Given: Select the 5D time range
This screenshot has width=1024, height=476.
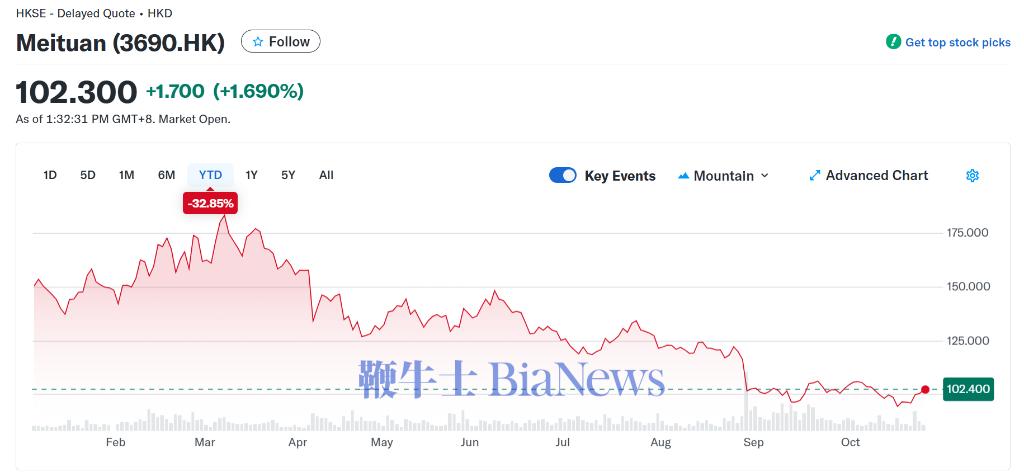Looking at the screenshot, I should [88, 175].
